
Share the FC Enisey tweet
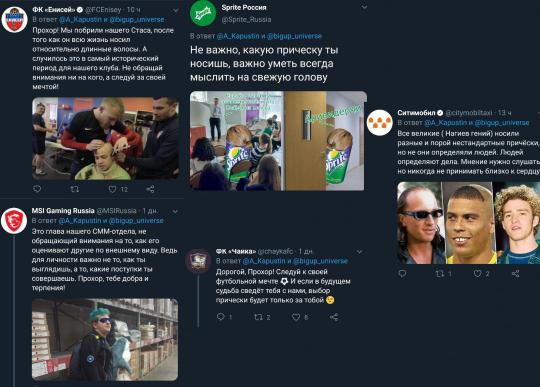150,189
